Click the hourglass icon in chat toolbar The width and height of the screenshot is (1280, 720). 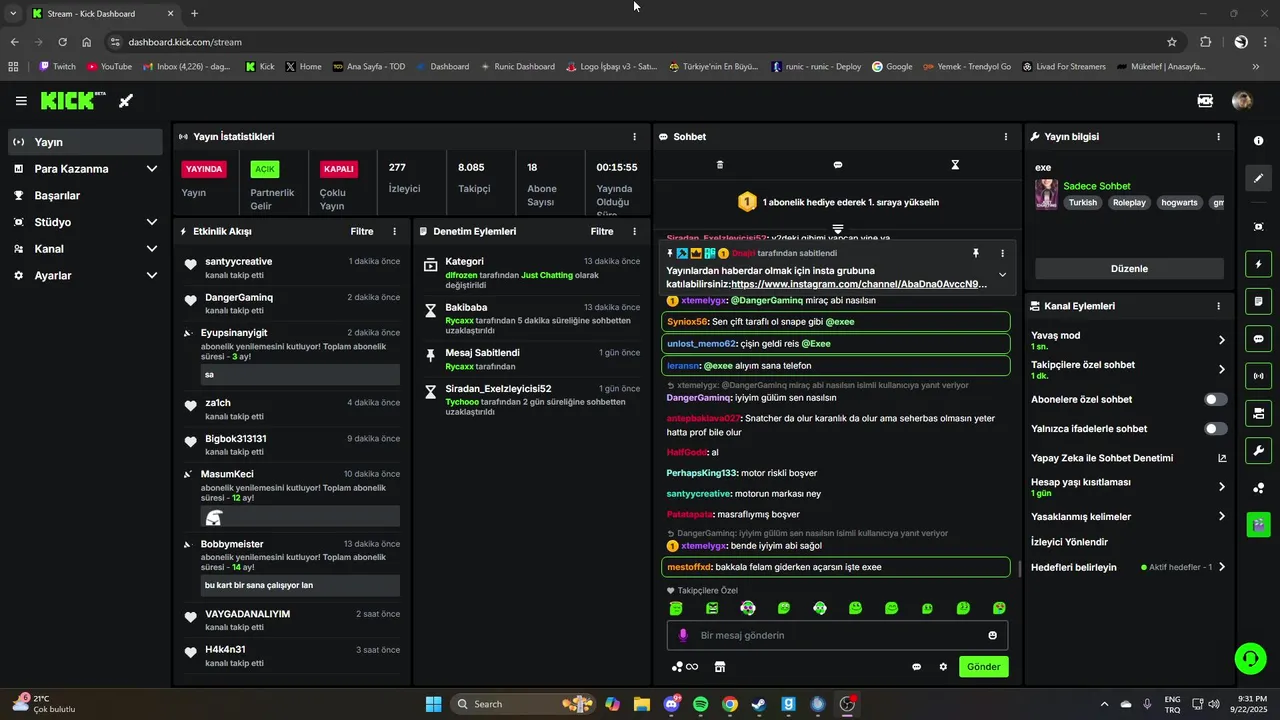pyautogui.click(x=955, y=165)
